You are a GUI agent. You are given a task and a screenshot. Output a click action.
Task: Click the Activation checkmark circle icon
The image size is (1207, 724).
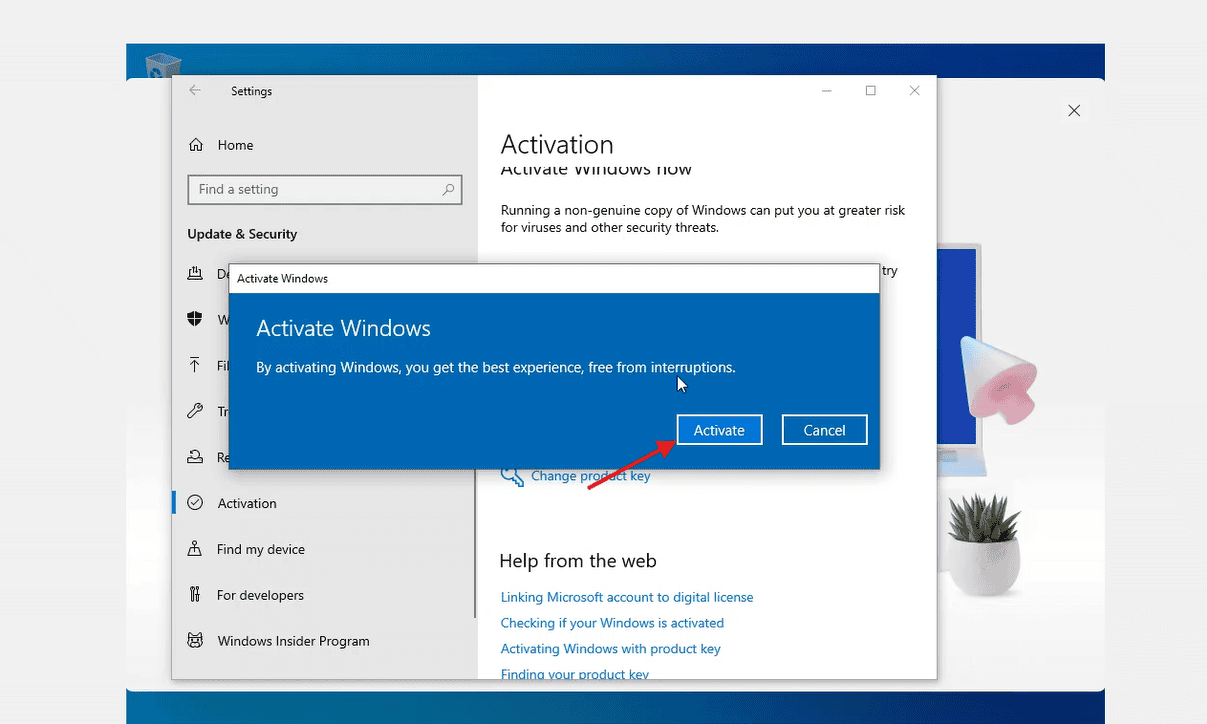tap(195, 503)
